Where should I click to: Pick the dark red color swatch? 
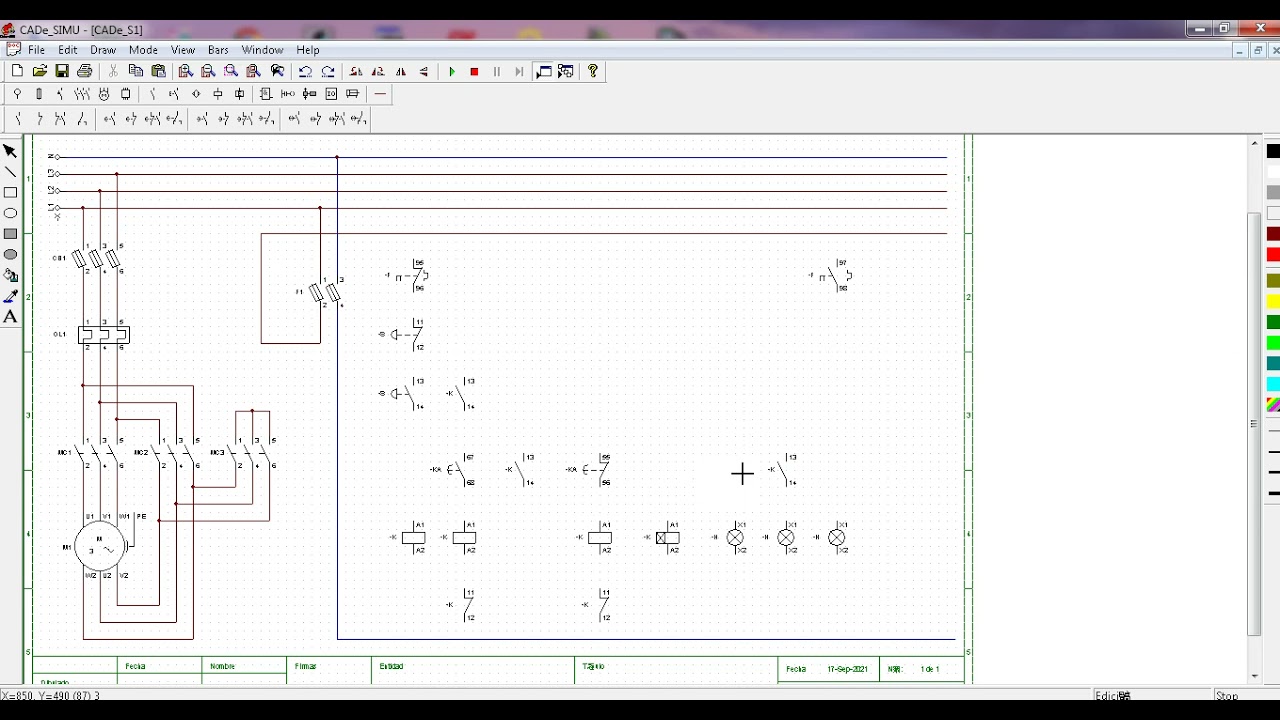pyautogui.click(x=1273, y=234)
